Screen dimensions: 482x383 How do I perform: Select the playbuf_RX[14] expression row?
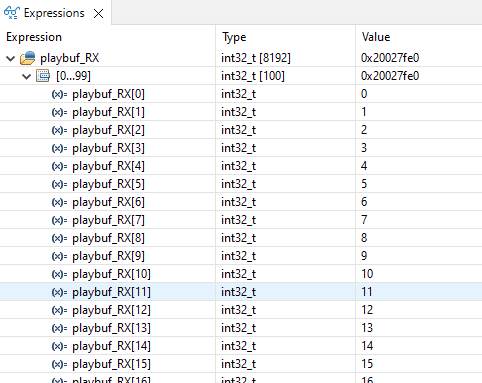(x=241, y=346)
